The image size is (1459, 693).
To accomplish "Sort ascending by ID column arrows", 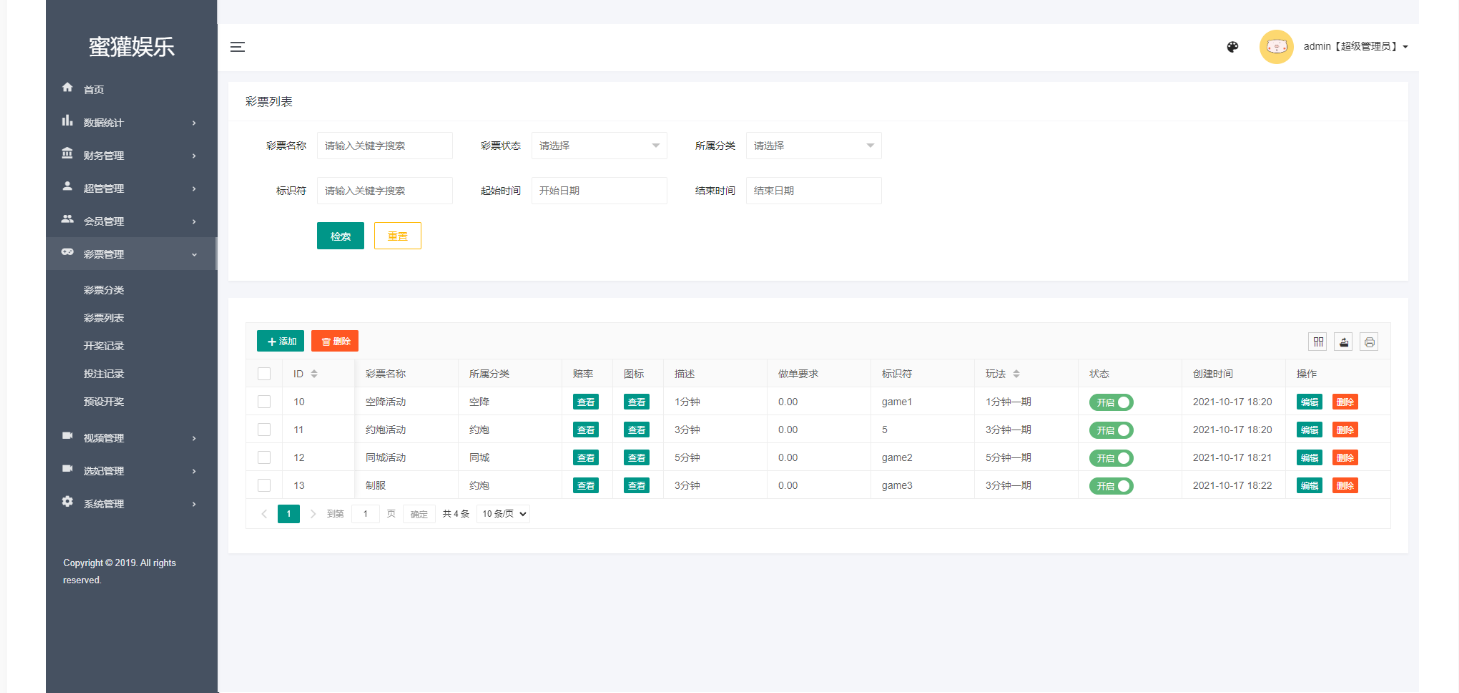I will point(314,371).
